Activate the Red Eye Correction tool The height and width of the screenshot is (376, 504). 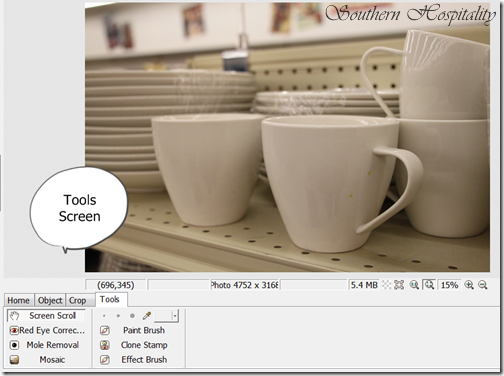[x=46, y=330]
